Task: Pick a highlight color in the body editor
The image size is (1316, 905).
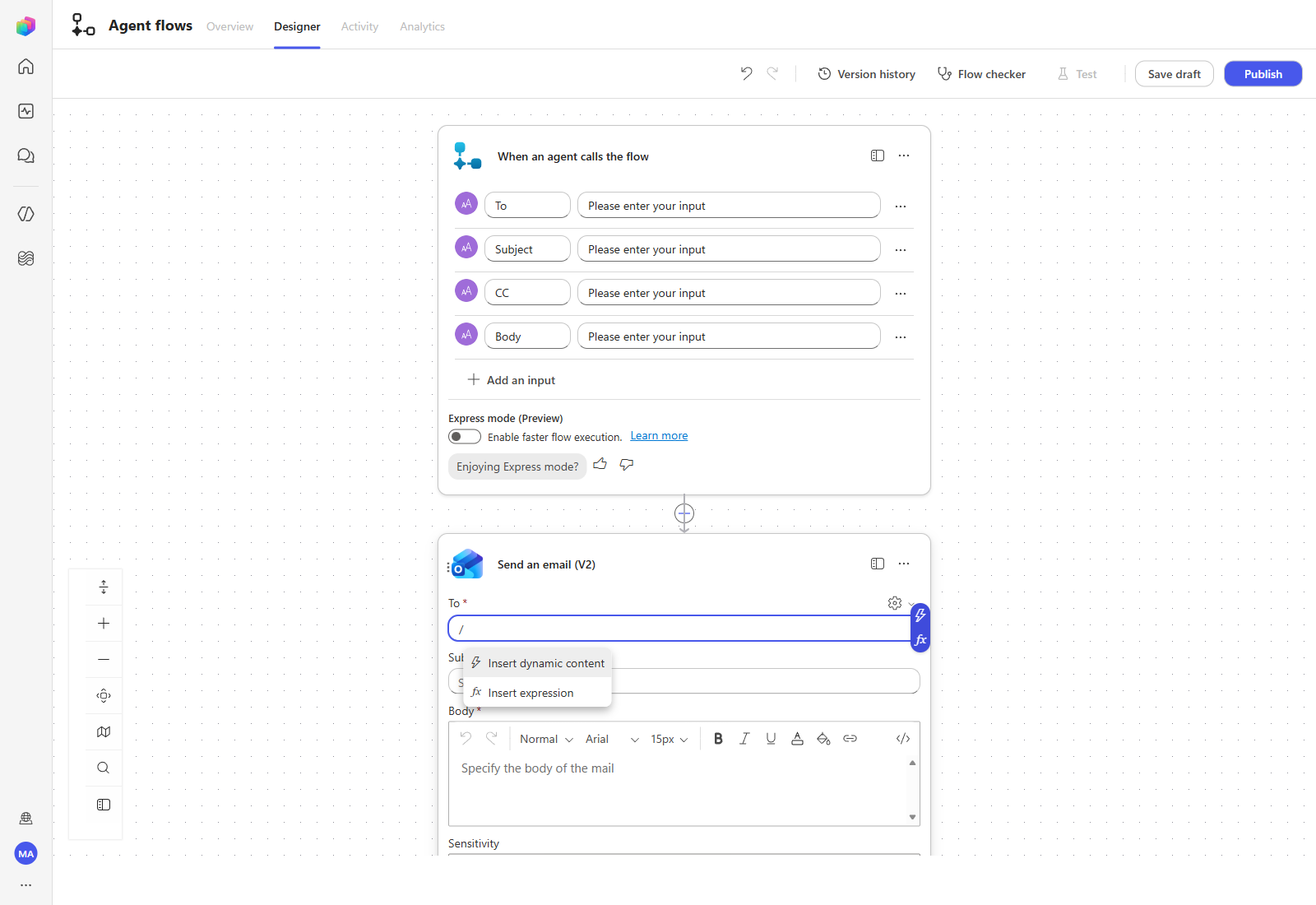Action: pos(823,739)
